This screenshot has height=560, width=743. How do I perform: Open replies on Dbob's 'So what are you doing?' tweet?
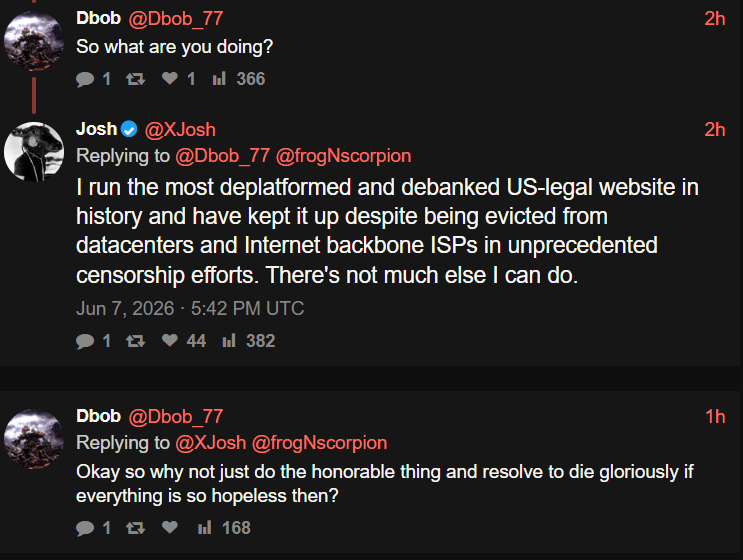click(93, 79)
